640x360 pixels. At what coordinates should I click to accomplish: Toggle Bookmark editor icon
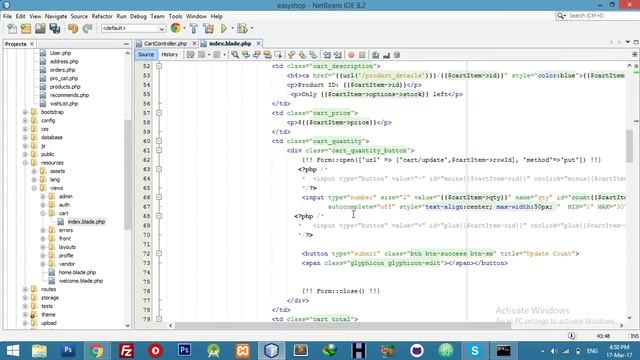point(313,55)
